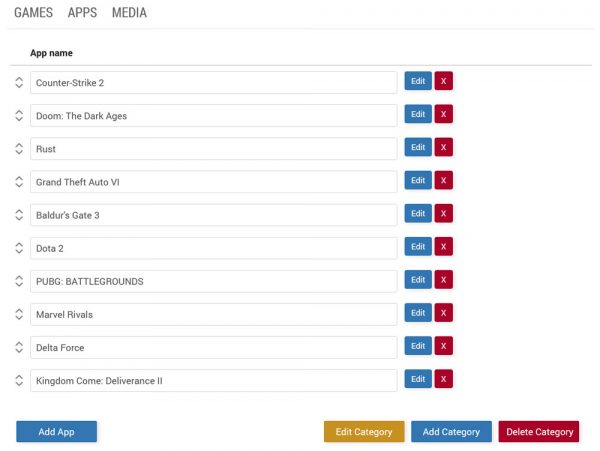
Task: Click the Add Category button
Action: tap(451, 432)
